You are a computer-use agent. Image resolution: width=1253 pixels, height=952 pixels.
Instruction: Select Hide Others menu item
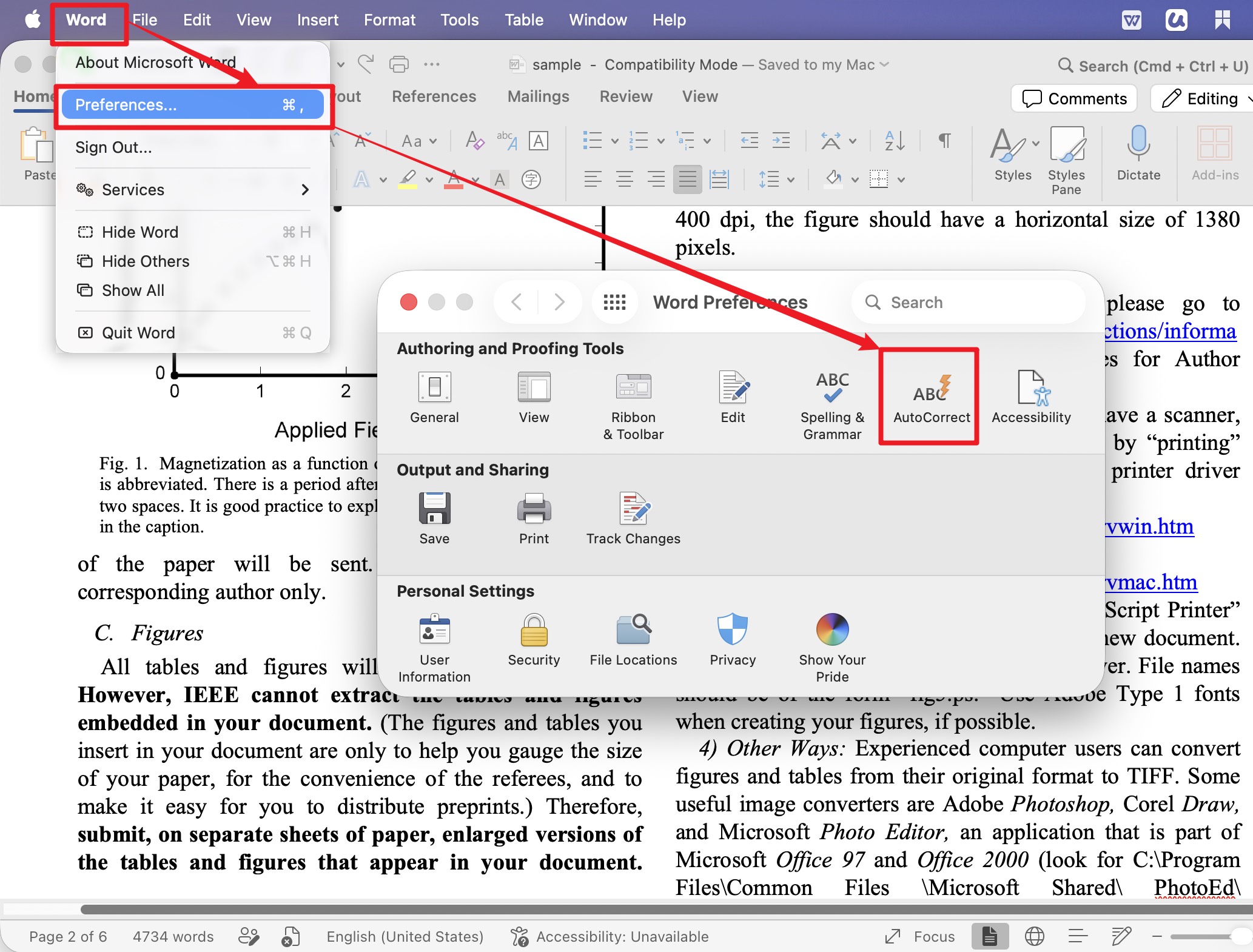(193, 261)
